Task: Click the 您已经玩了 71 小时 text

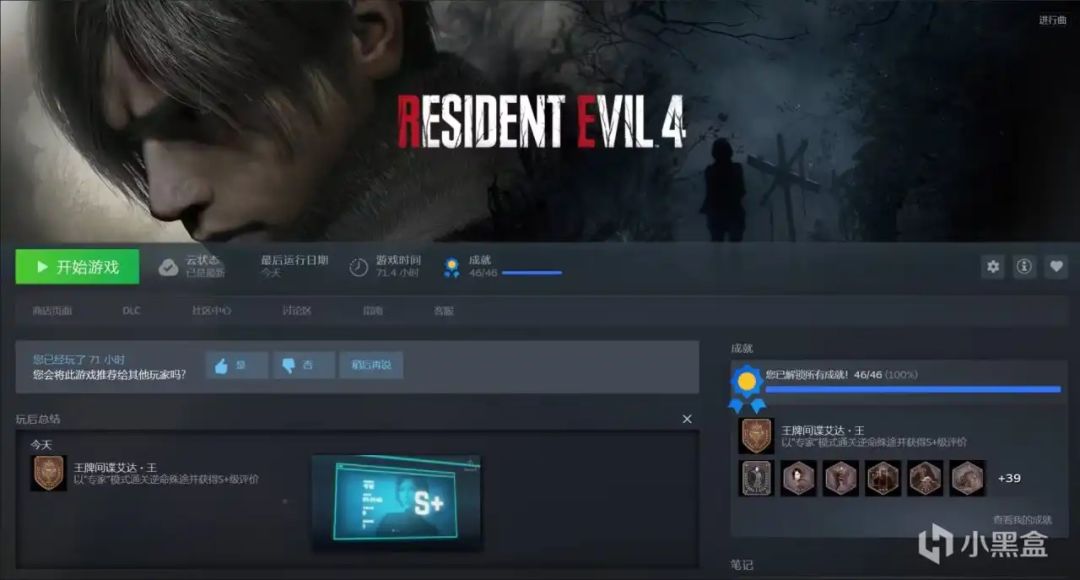Action: (79, 360)
